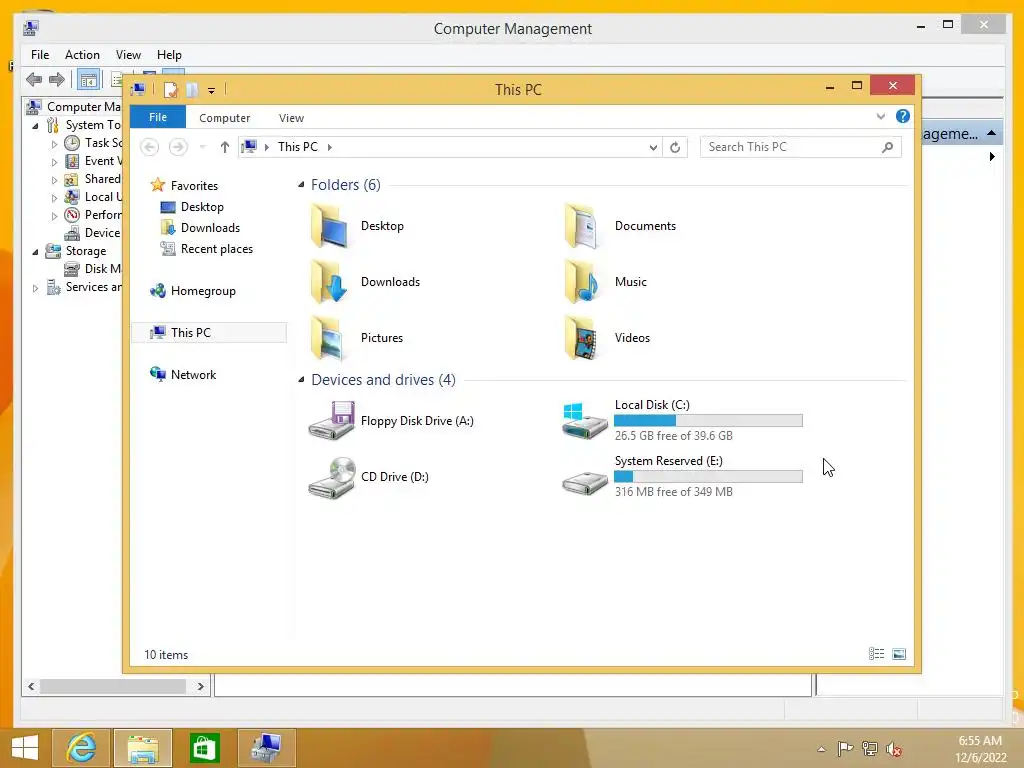Select CD Drive (D:)

369,477
